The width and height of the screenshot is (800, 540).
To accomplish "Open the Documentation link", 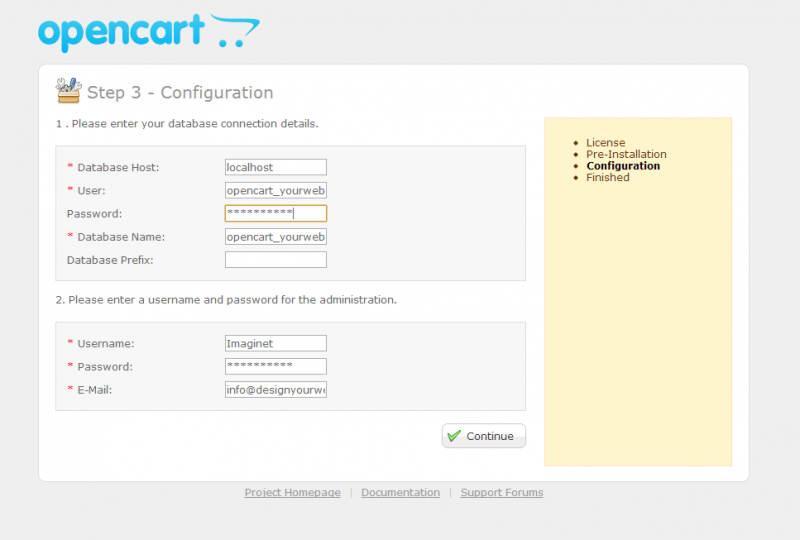I will (401, 493).
